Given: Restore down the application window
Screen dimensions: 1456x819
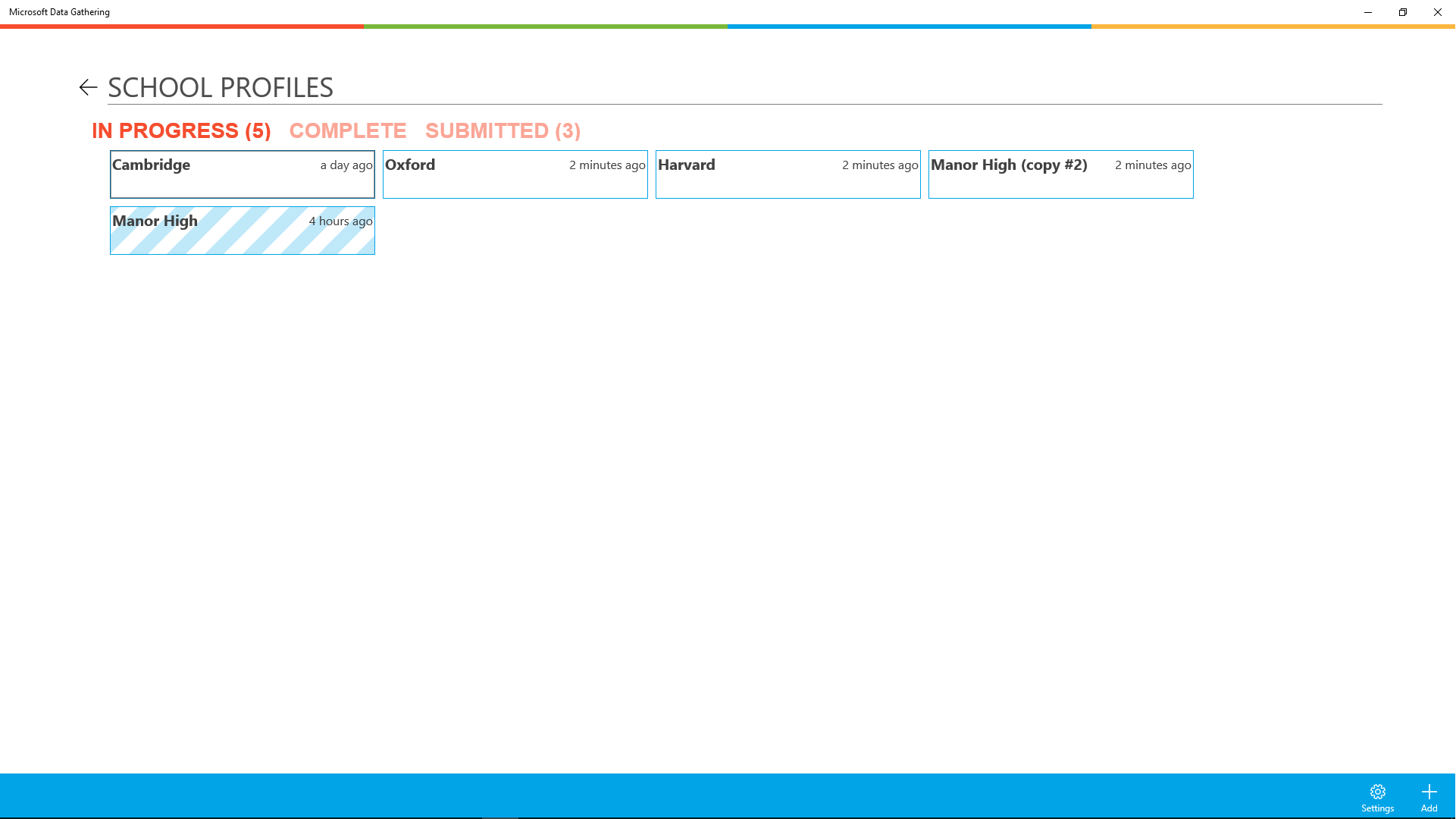Looking at the screenshot, I should pyautogui.click(x=1403, y=12).
